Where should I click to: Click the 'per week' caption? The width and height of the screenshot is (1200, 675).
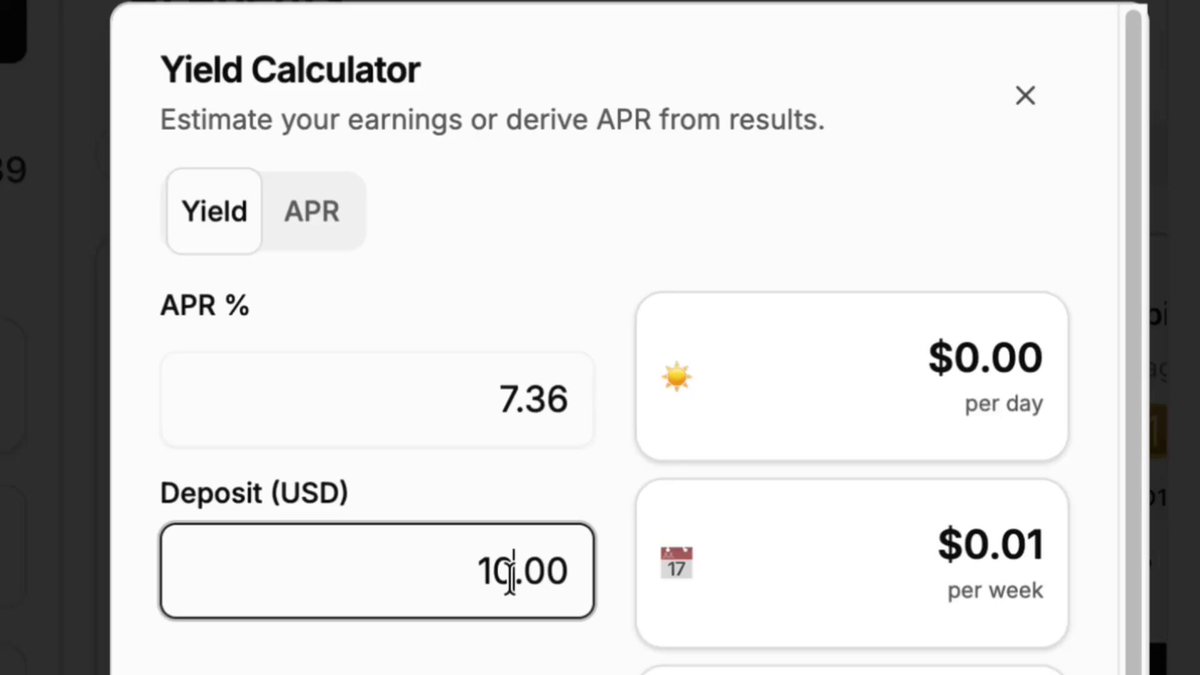[995, 590]
